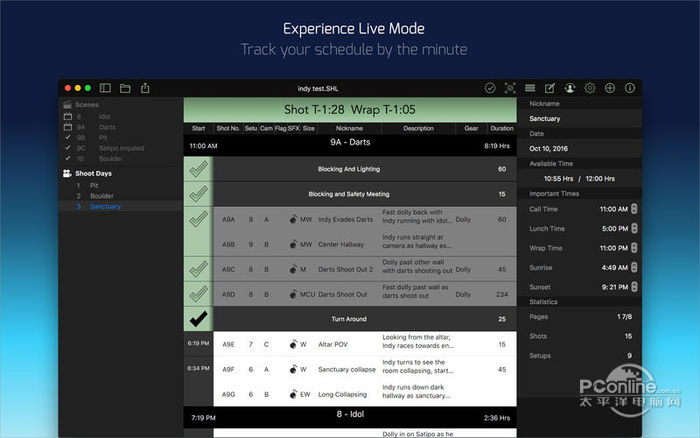
Task: Adjust the Wrap Time stepper
Action: coord(634,248)
